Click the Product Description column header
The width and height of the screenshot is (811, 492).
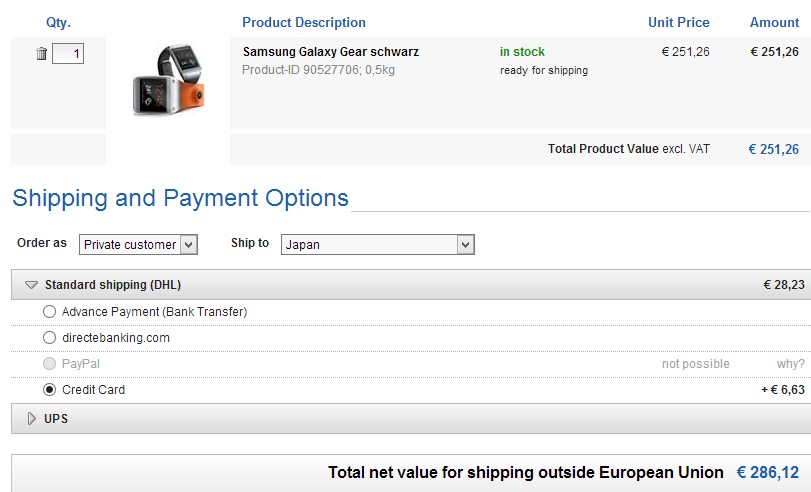point(304,22)
